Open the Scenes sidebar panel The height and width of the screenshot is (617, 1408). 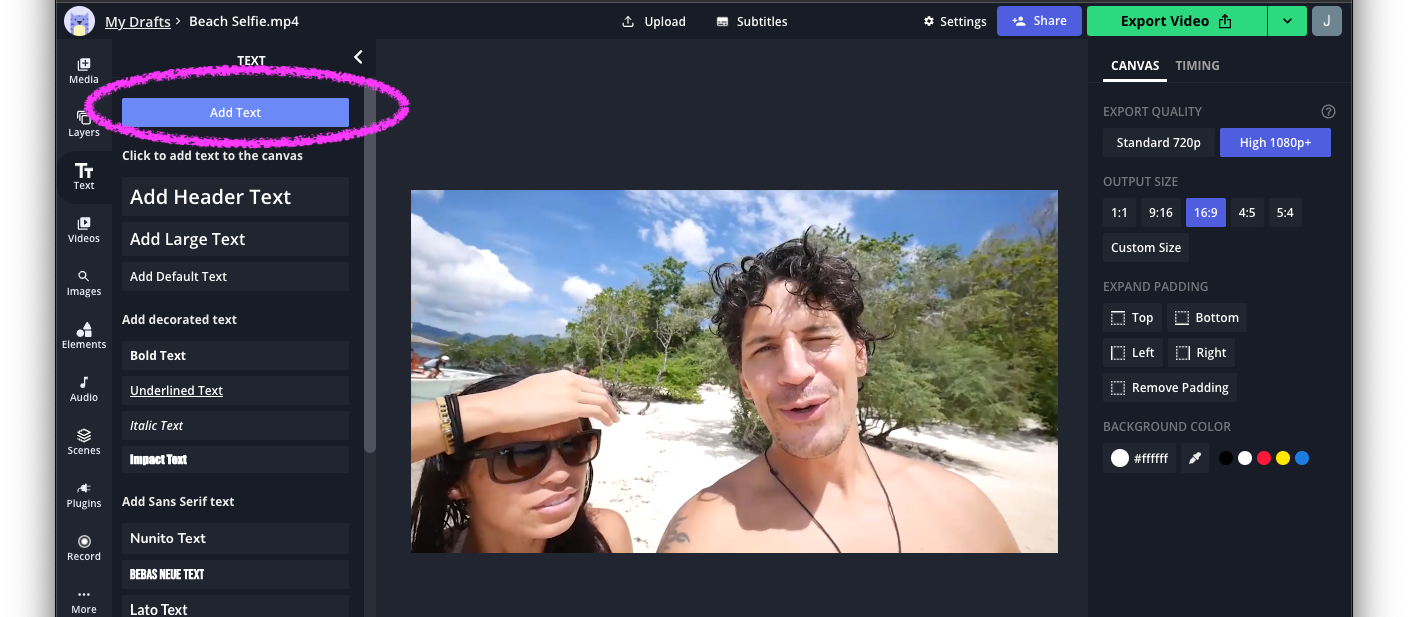pos(84,442)
